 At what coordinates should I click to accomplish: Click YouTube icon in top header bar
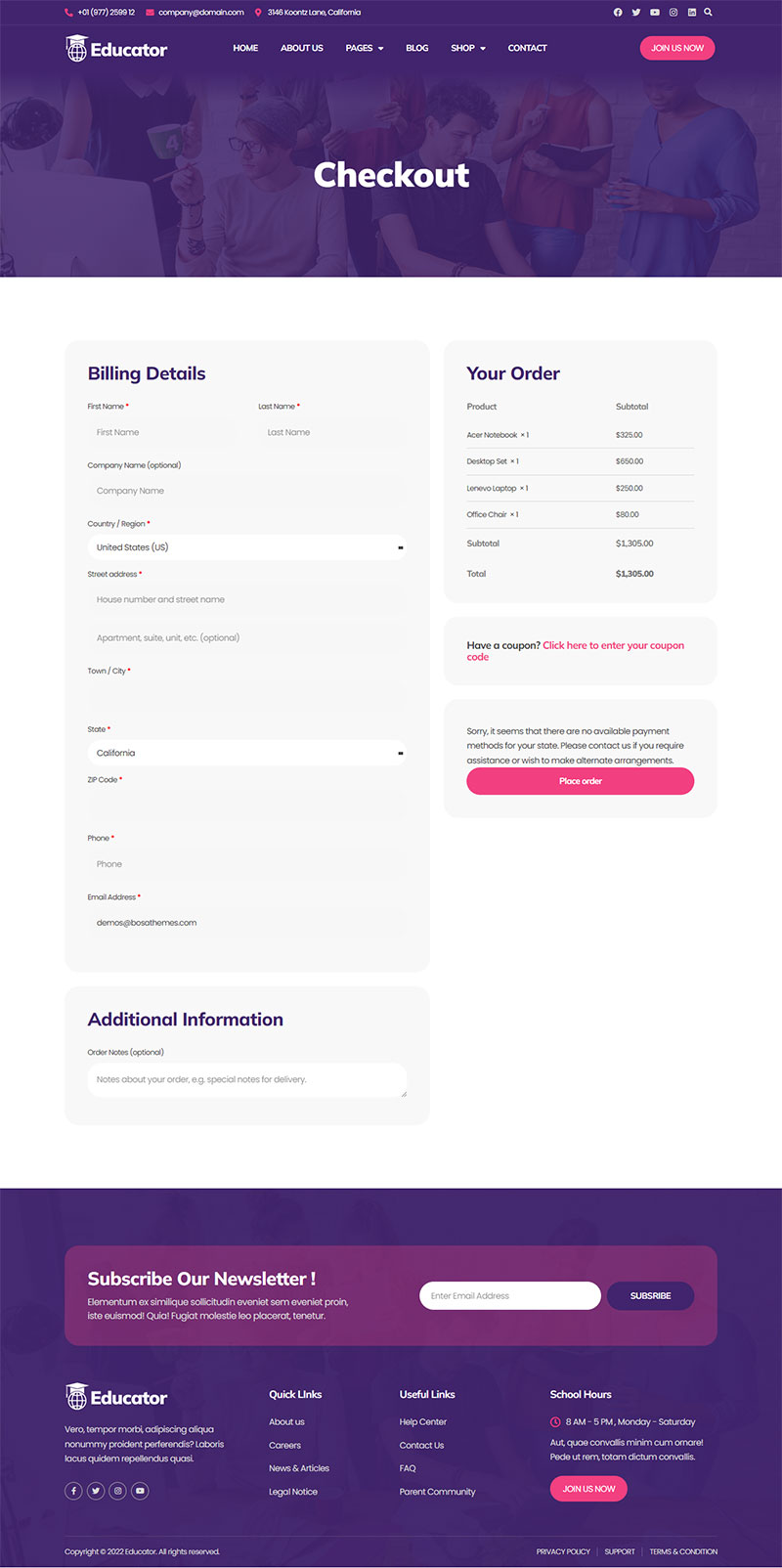click(x=655, y=13)
